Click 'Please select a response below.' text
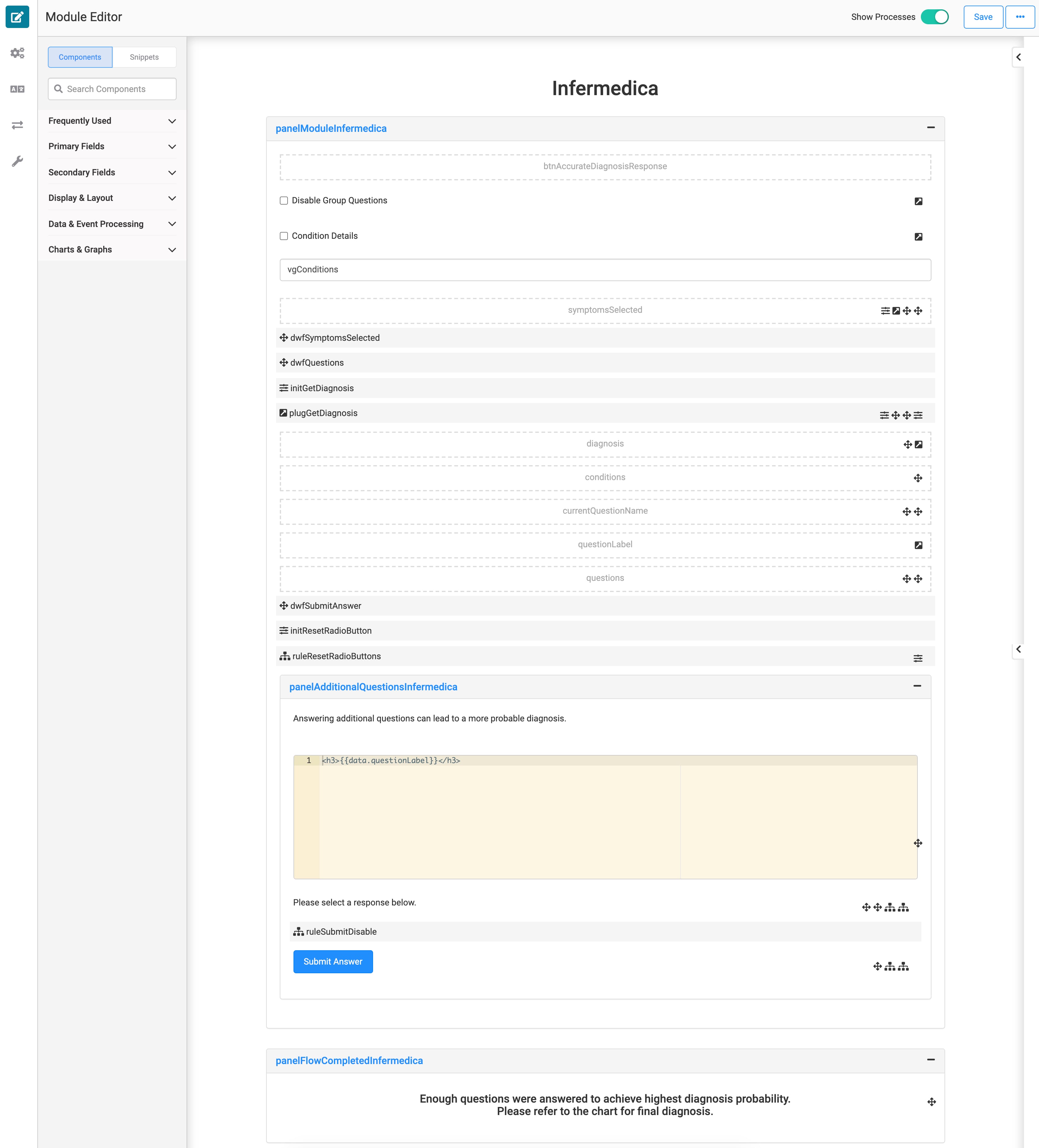The image size is (1039, 1148). (x=355, y=903)
